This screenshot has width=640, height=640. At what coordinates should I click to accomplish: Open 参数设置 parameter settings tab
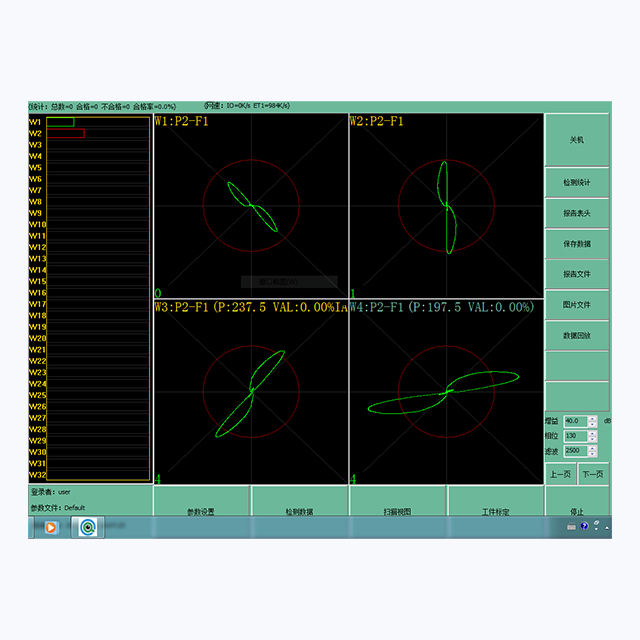(x=201, y=502)
